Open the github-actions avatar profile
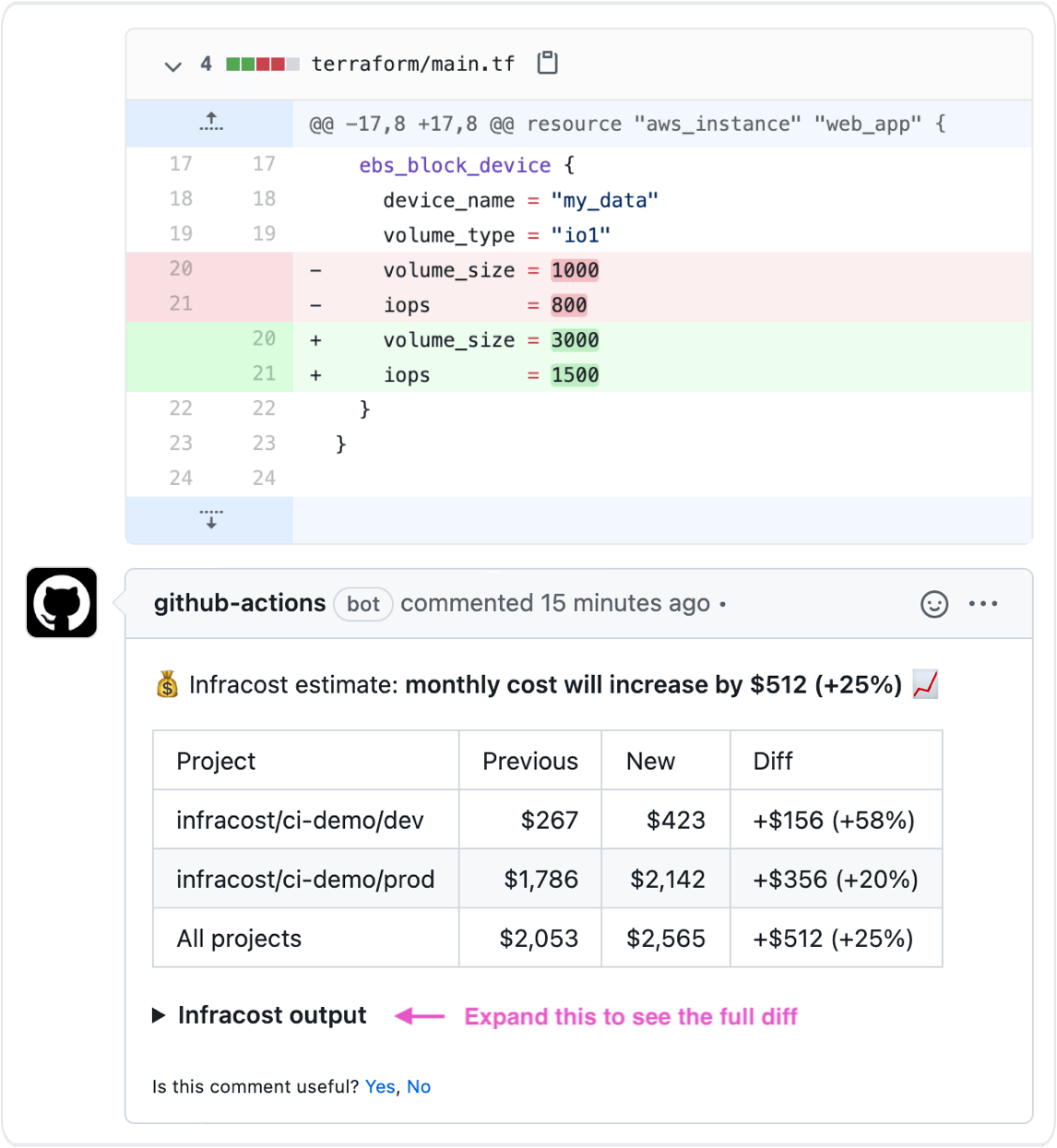The height and width of the screenshot is (1148, 1057). [62, 603]
